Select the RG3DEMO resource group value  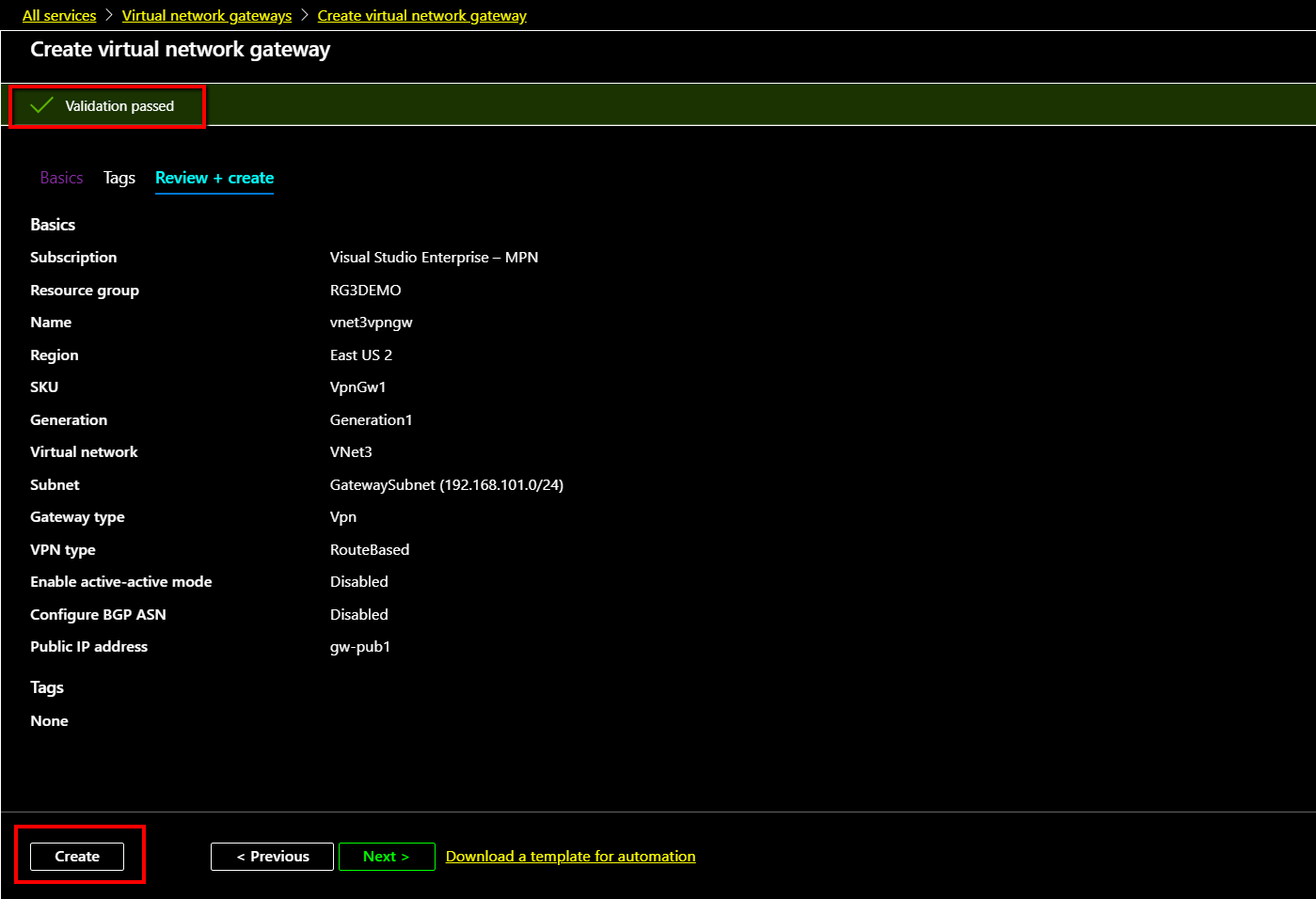pyautogui.click(x=365, y=291)
